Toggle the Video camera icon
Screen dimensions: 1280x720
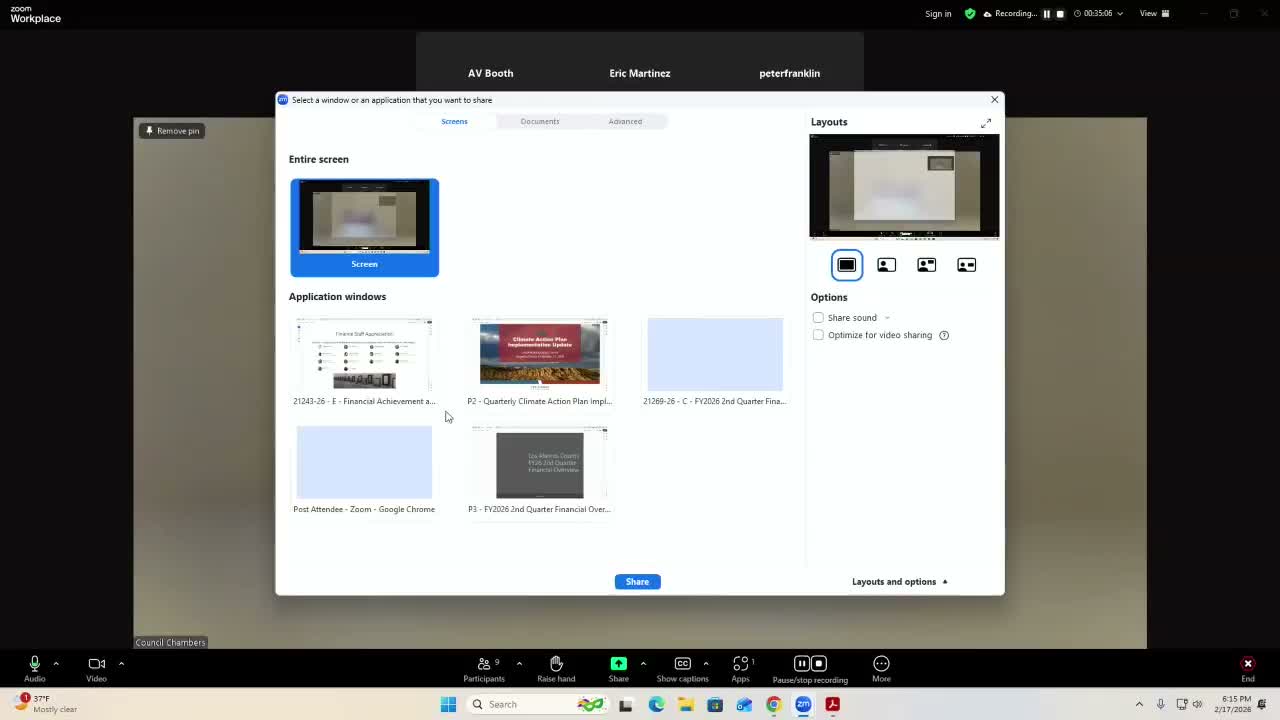[x=96, y=664]
